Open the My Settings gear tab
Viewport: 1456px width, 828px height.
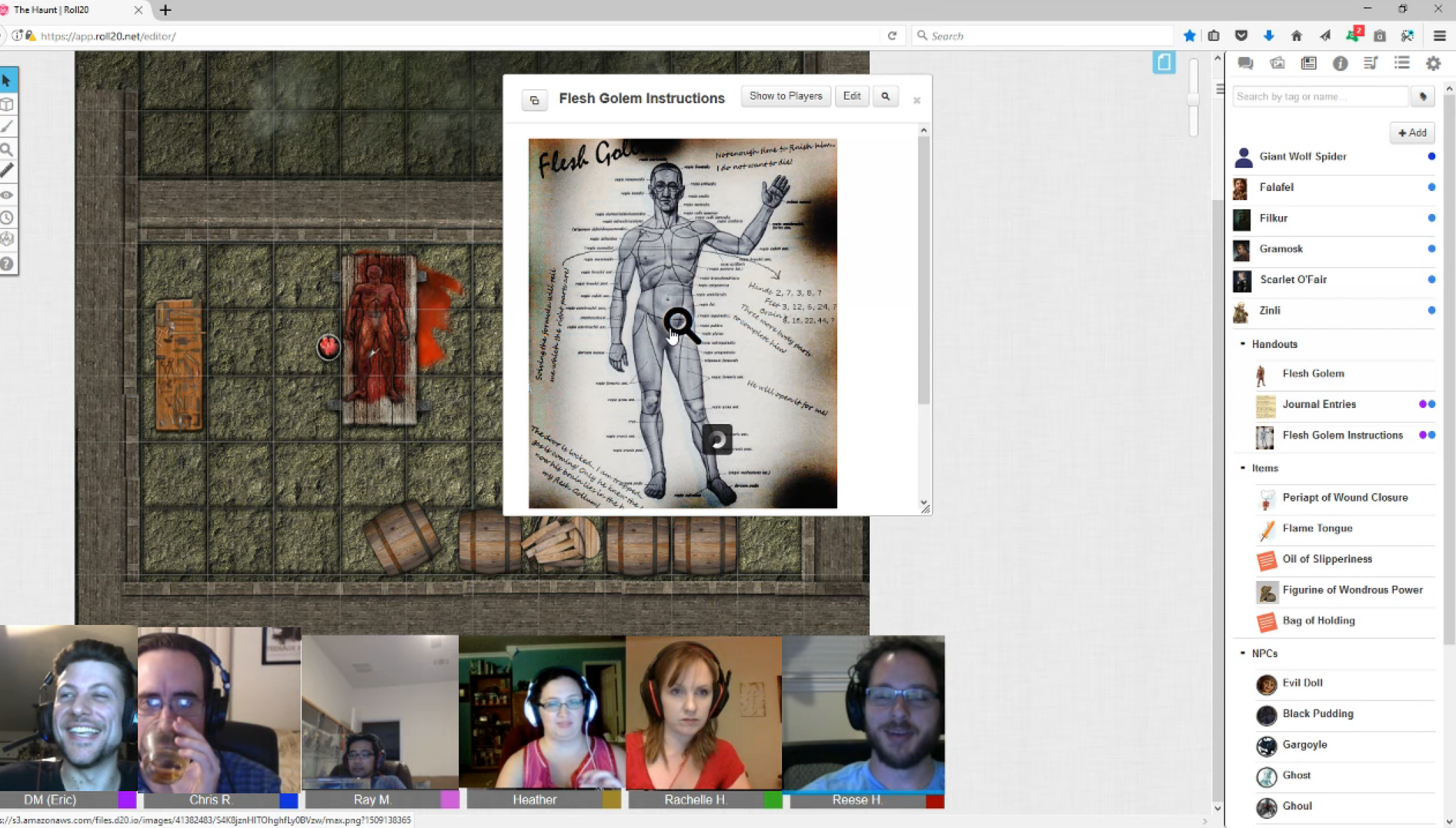click(1433, 64)
